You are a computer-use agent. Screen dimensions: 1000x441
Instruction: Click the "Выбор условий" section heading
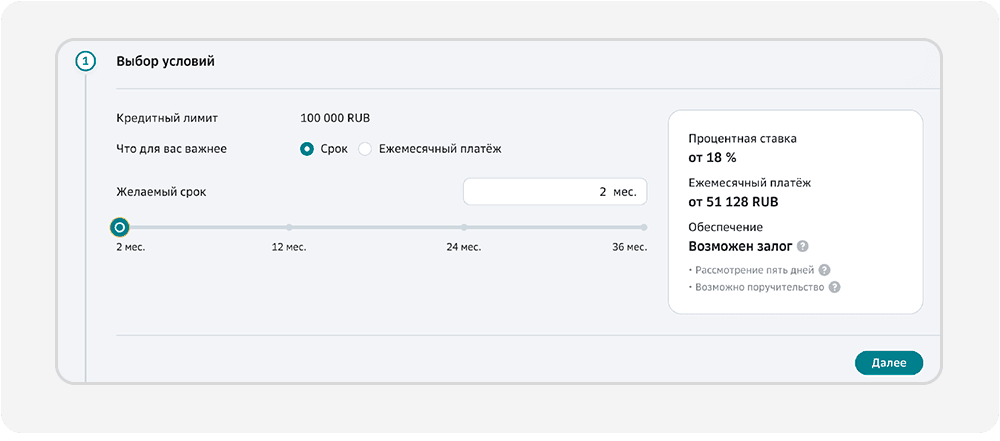pyautogui.click(x=166, y=62)
